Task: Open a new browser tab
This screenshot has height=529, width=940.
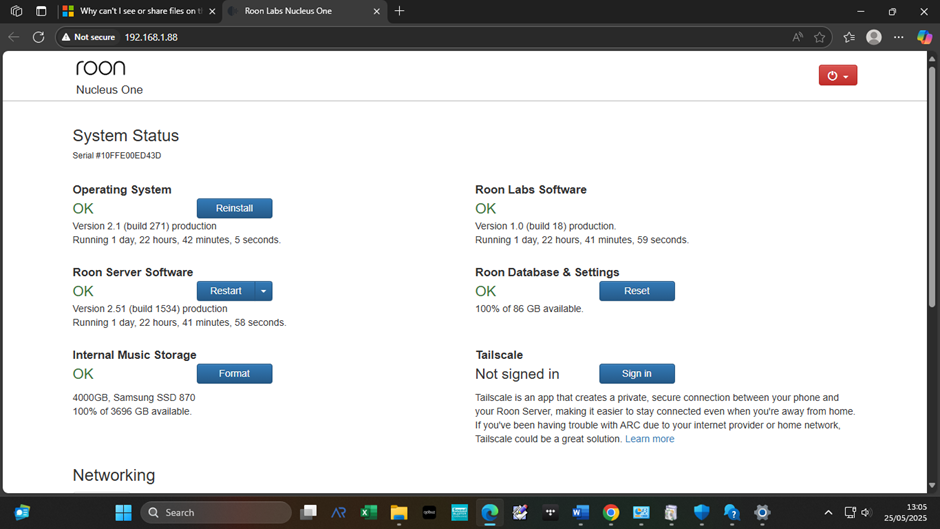Action: coord(399,11)
